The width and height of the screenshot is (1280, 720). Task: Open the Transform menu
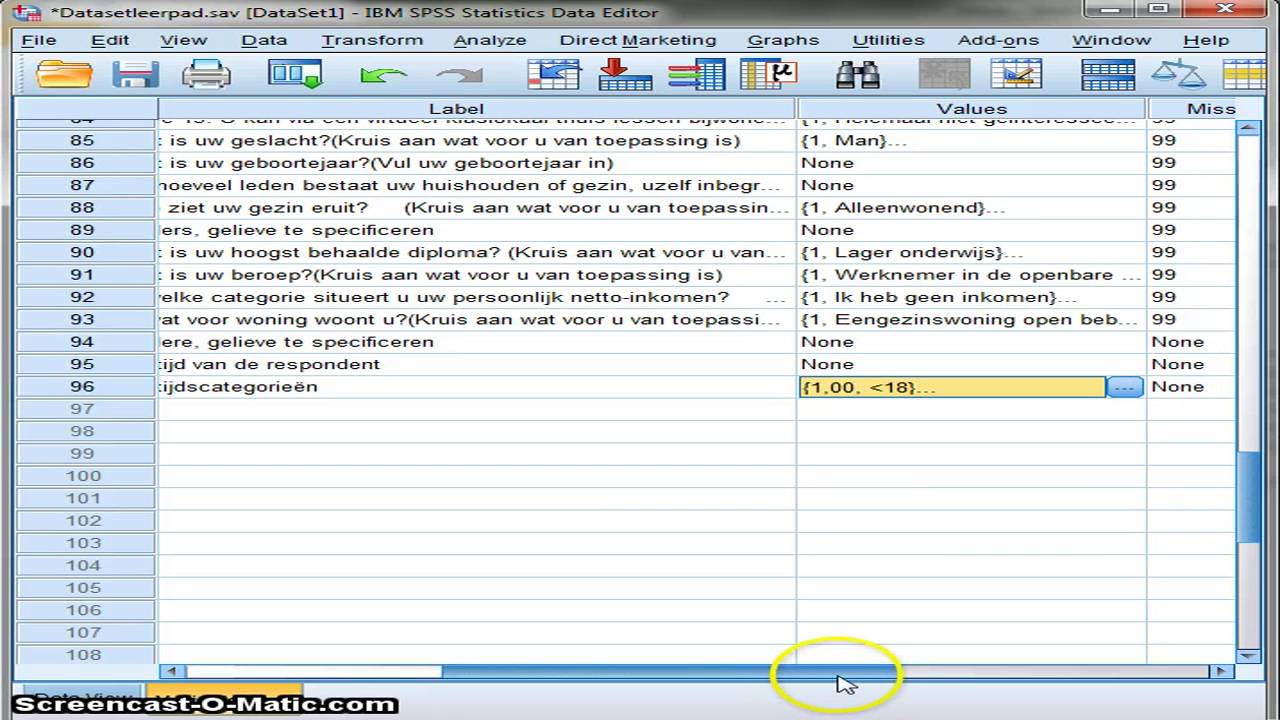tap(372, 40)
